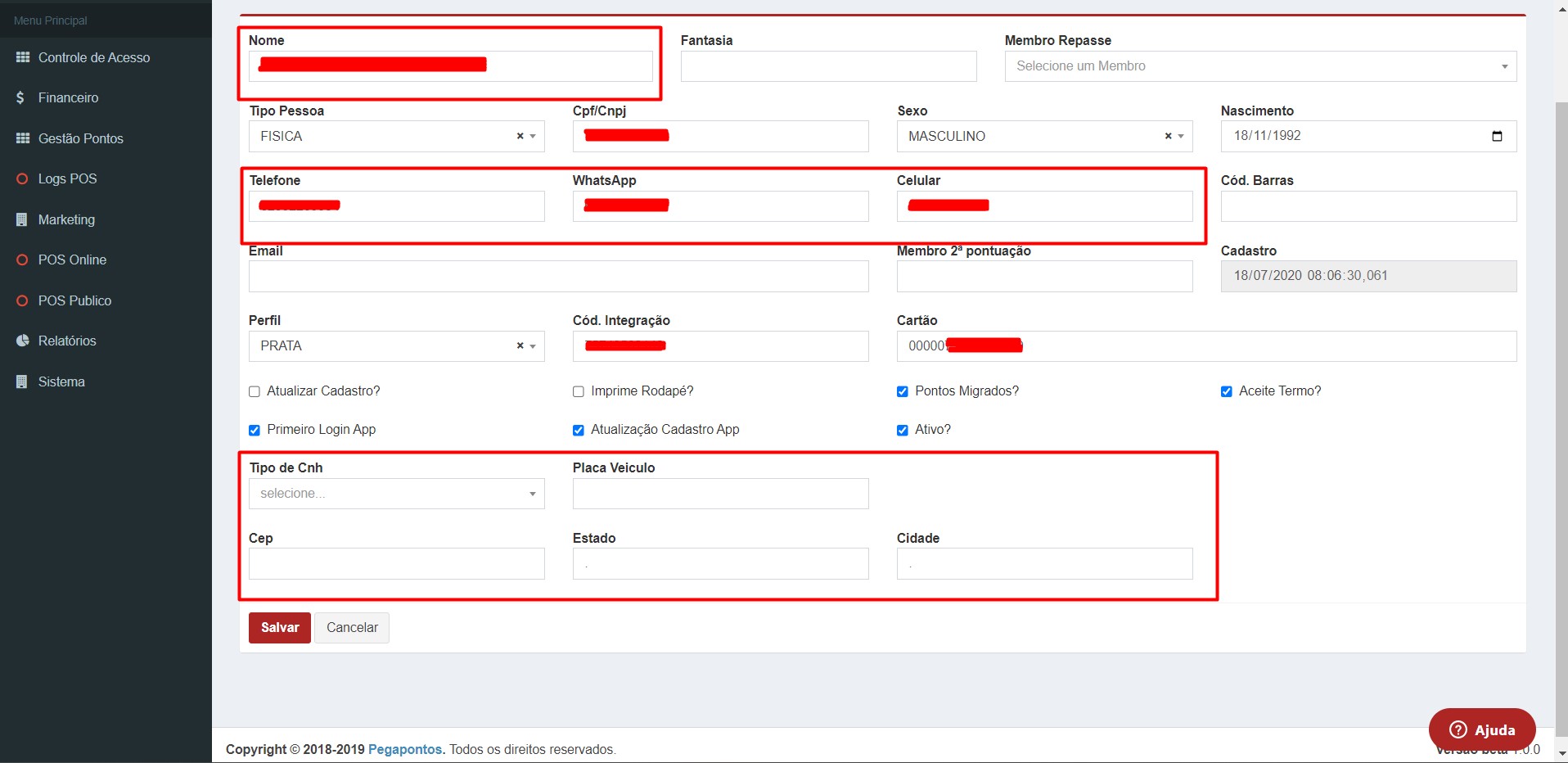Image resolution: width=1568 pixels, height=763 pixels.
Task: Open the Nascimento calendar picker icon
Action: tap(1497, 136)
